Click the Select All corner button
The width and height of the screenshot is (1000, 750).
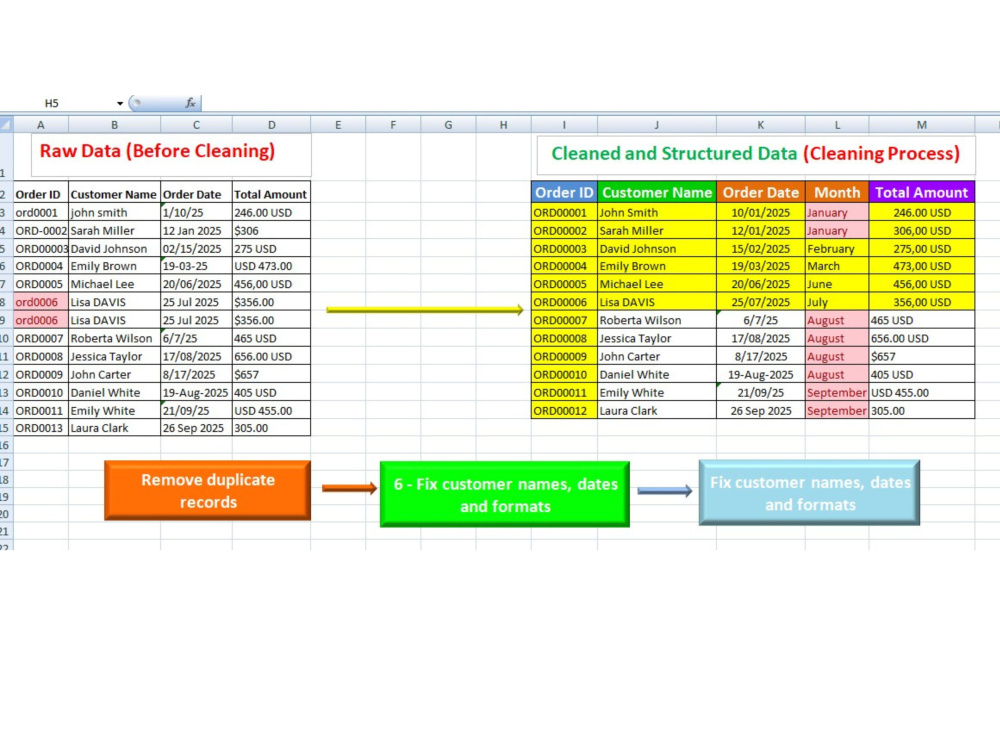tap(6, 124)
